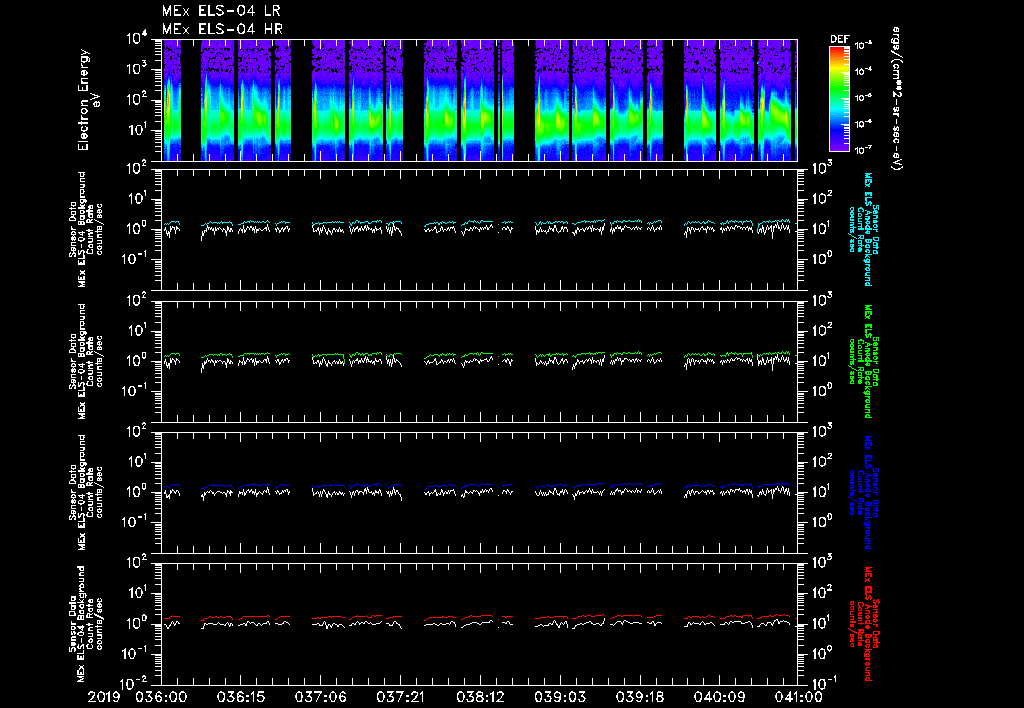
Task: Click the cyan count rate trace
Action: click(x=479, y=222)
